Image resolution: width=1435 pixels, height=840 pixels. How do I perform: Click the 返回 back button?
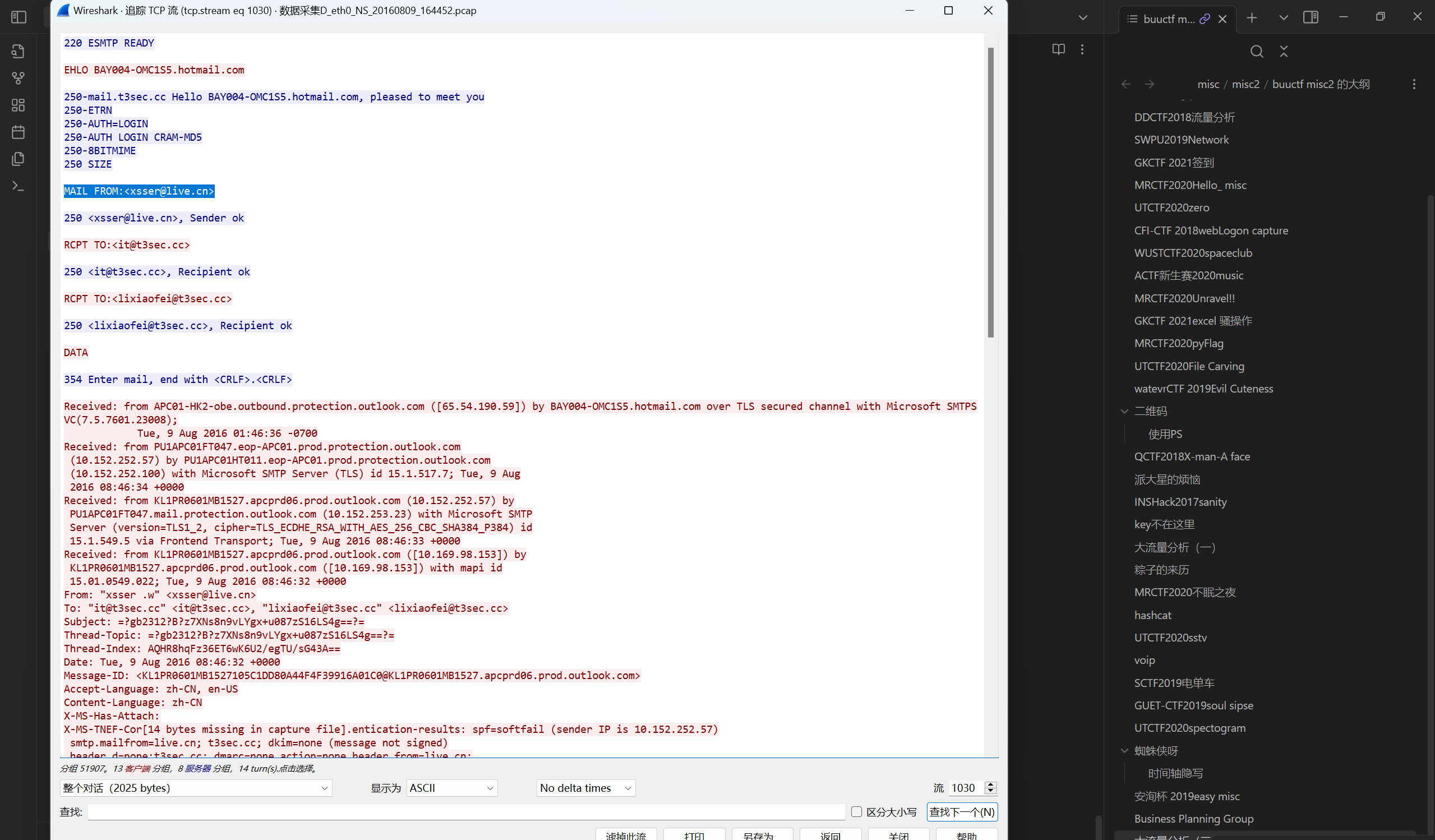click(x=830, y=836)
